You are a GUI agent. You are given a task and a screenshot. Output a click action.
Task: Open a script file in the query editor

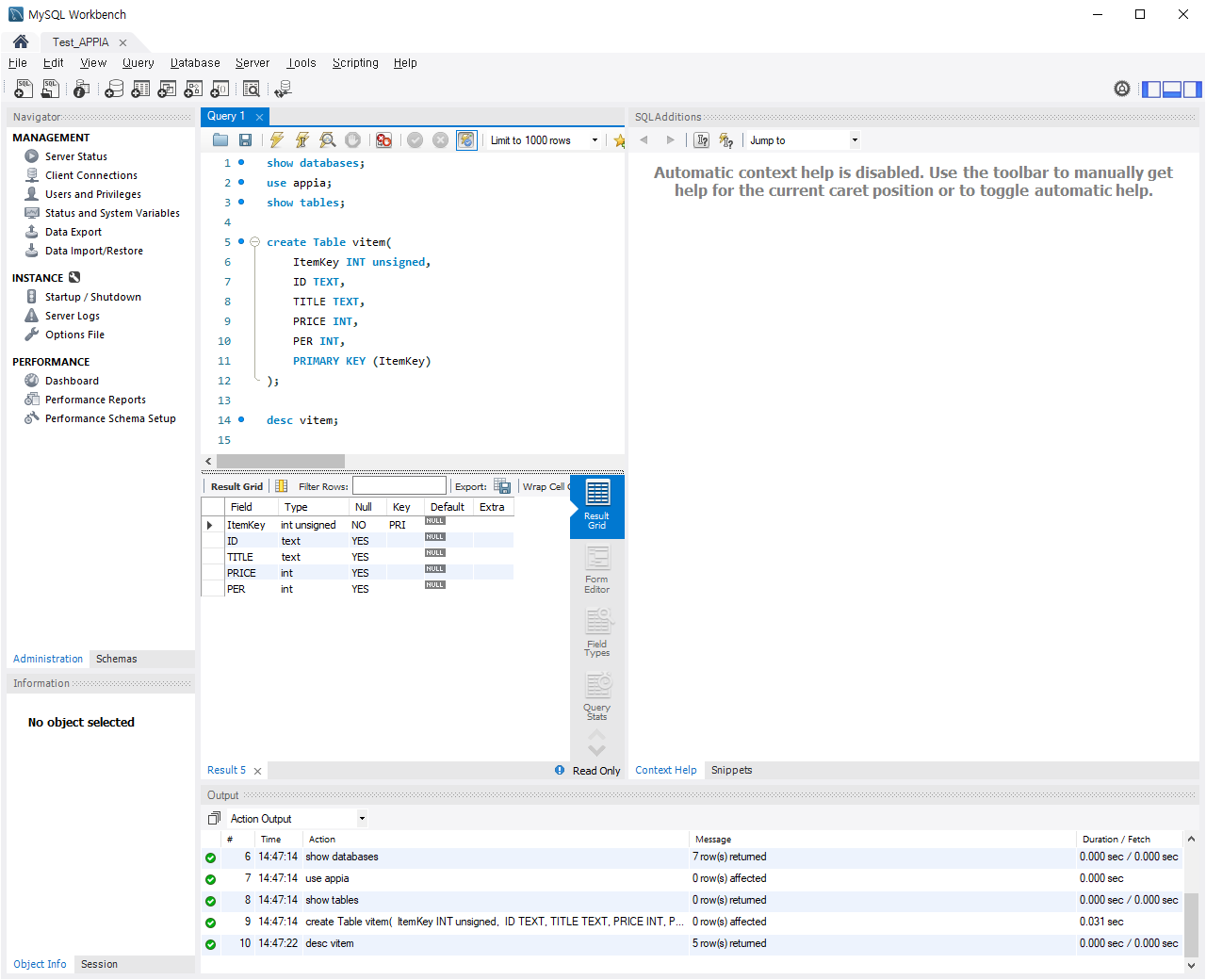coord(220,140)
